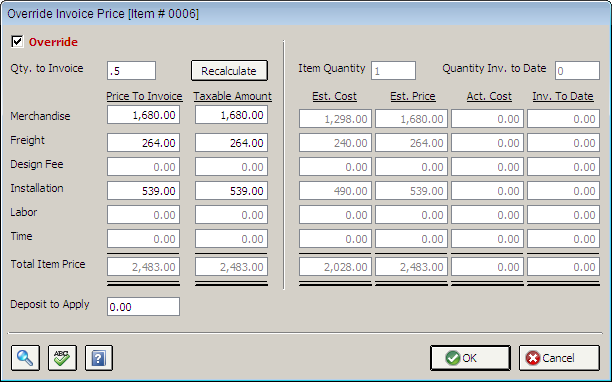Click Time Price To Invoice field
This screenshot has width=612, height=382.
[143, 238]
